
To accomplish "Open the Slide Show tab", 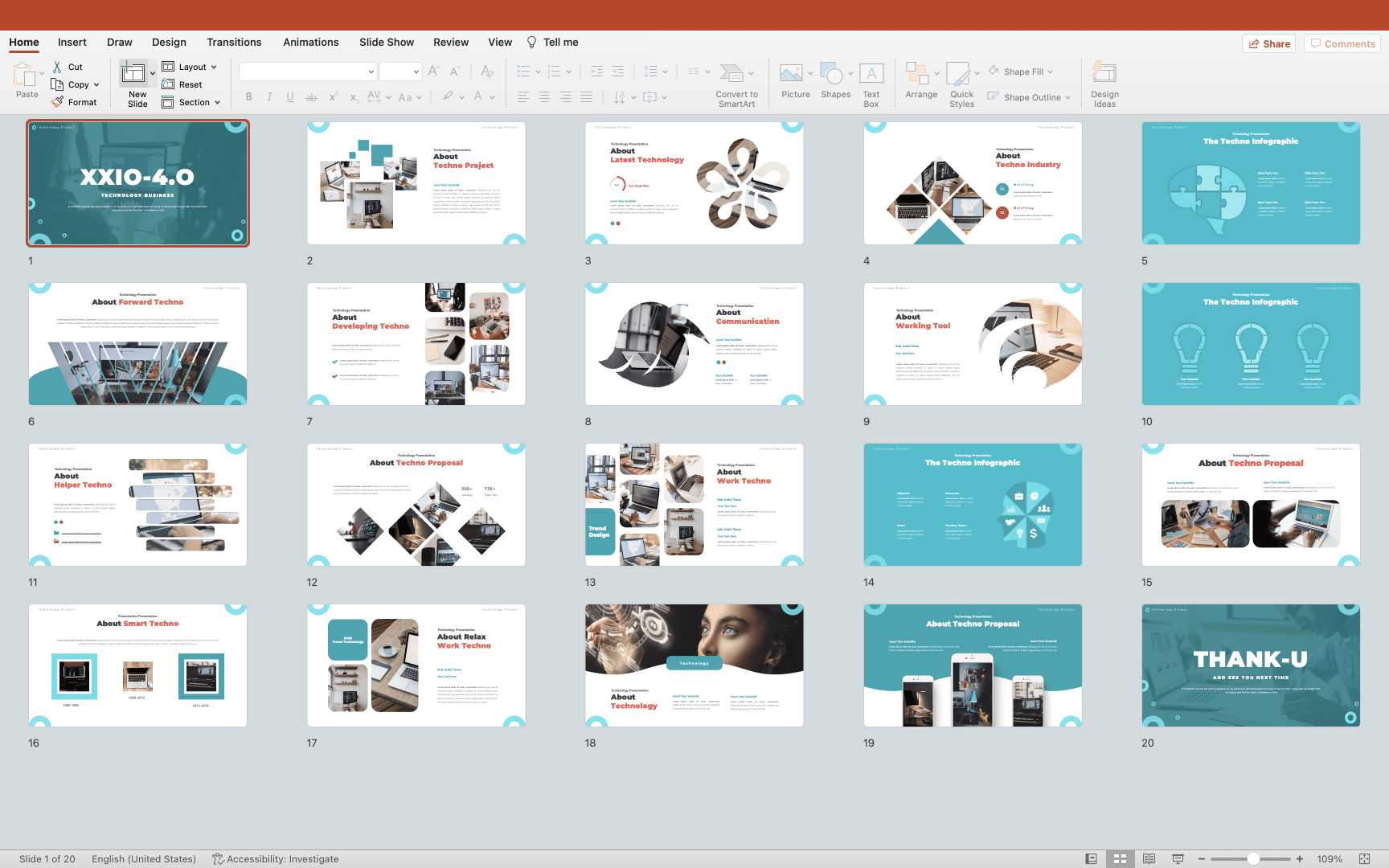I will [x=387, y=42].
